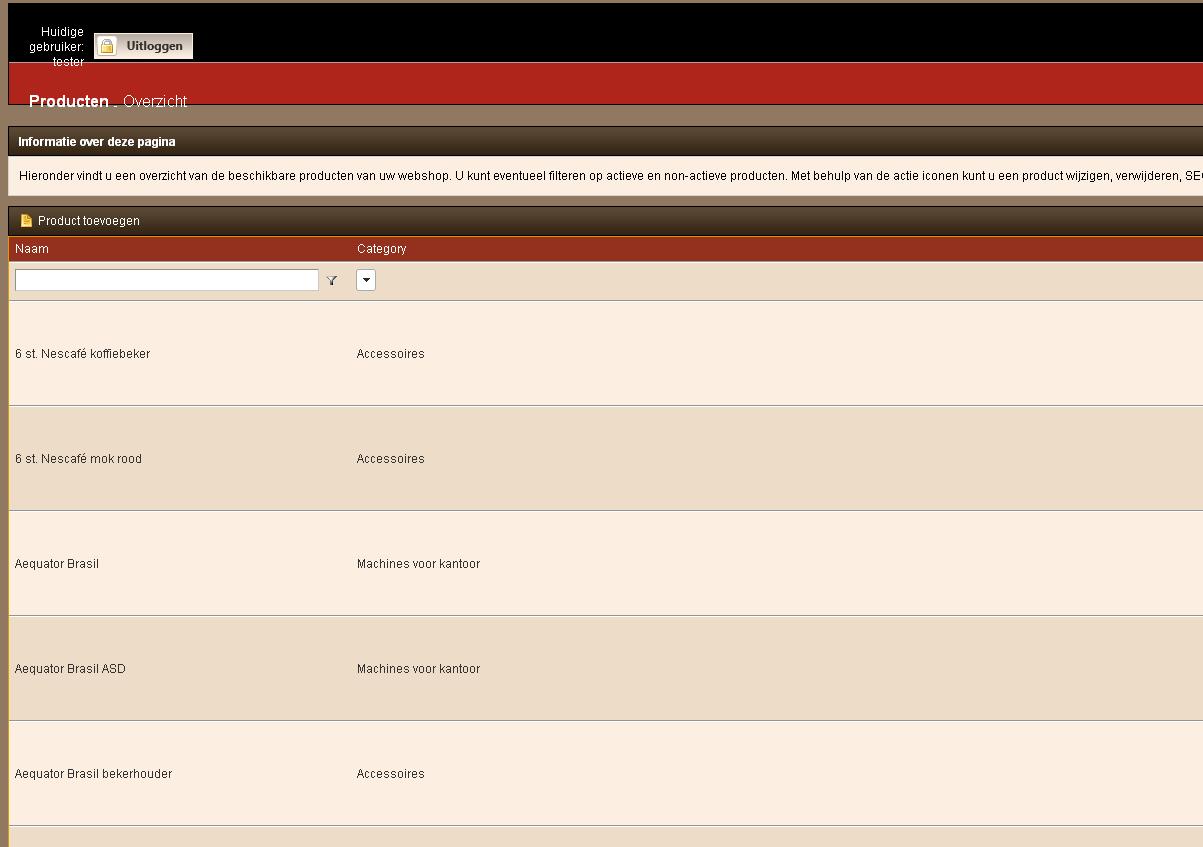Focus the Naam filter text field
Image resolution: width=1203 pixels, height=847 pixels.
pos(167,280)
